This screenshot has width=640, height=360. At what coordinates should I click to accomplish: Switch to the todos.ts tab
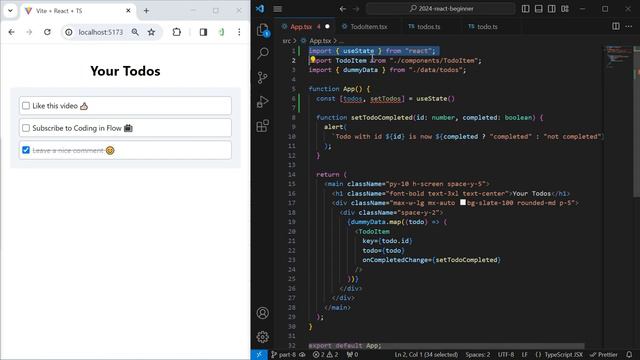pyautogui.click(x=428, y=27)
